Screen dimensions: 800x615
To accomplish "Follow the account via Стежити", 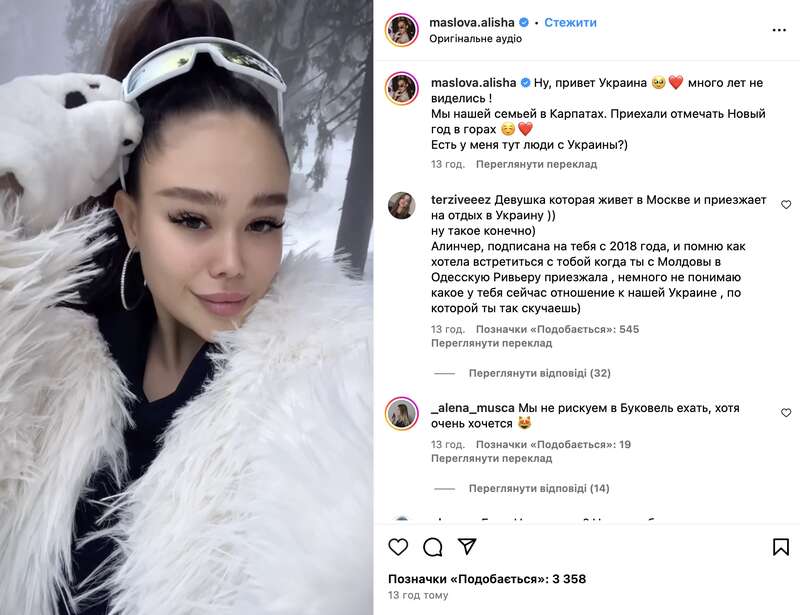I will point(570,22).
